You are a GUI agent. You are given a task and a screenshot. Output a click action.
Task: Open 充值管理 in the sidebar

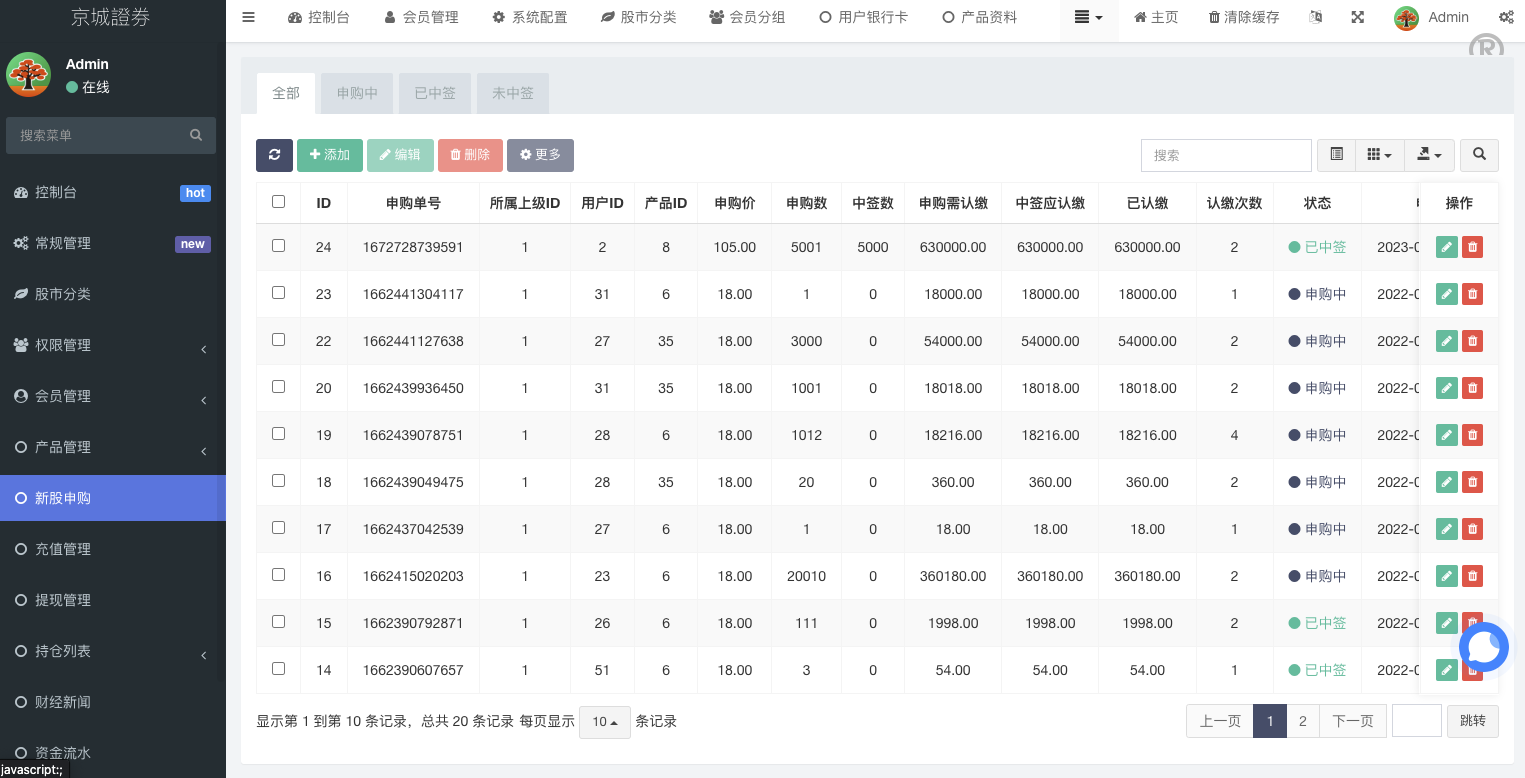coord(63,549)
